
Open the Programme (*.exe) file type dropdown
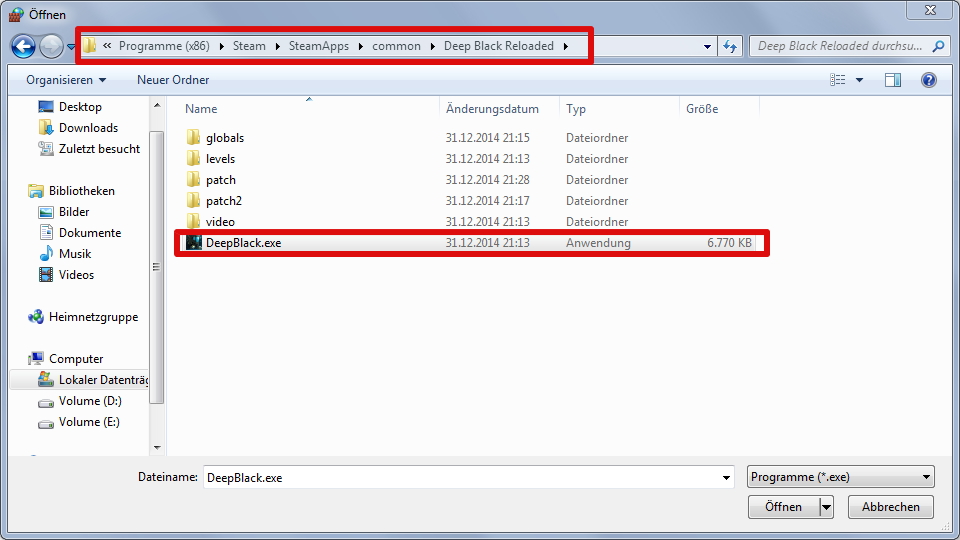(x=841, y=477)
